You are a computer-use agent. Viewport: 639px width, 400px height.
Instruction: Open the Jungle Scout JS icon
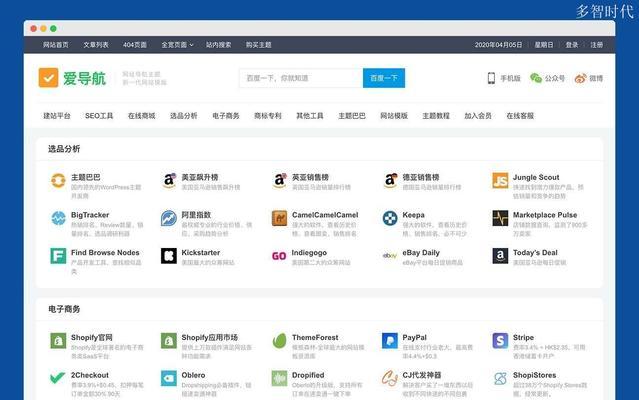pyautogui.click(x=500, y=180)
